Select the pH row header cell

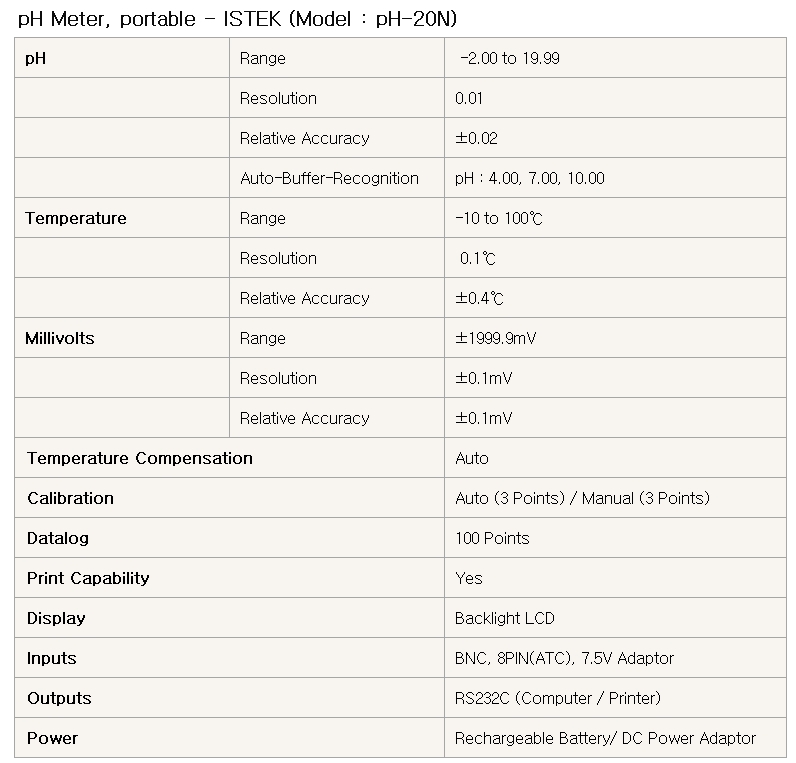point(122,58)
